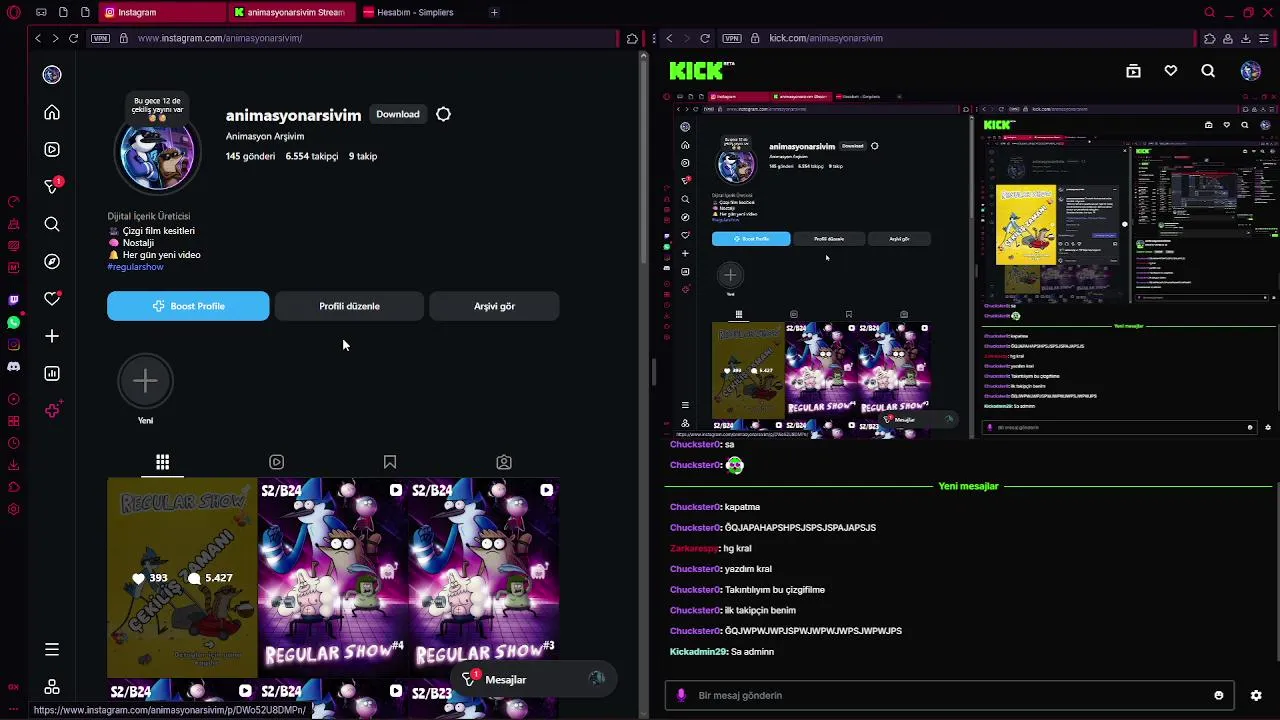This screenshot has width=1280, height=720.
Task: Open Twitch in the Opera GX sidebar
Action: [x=14, y=300]
